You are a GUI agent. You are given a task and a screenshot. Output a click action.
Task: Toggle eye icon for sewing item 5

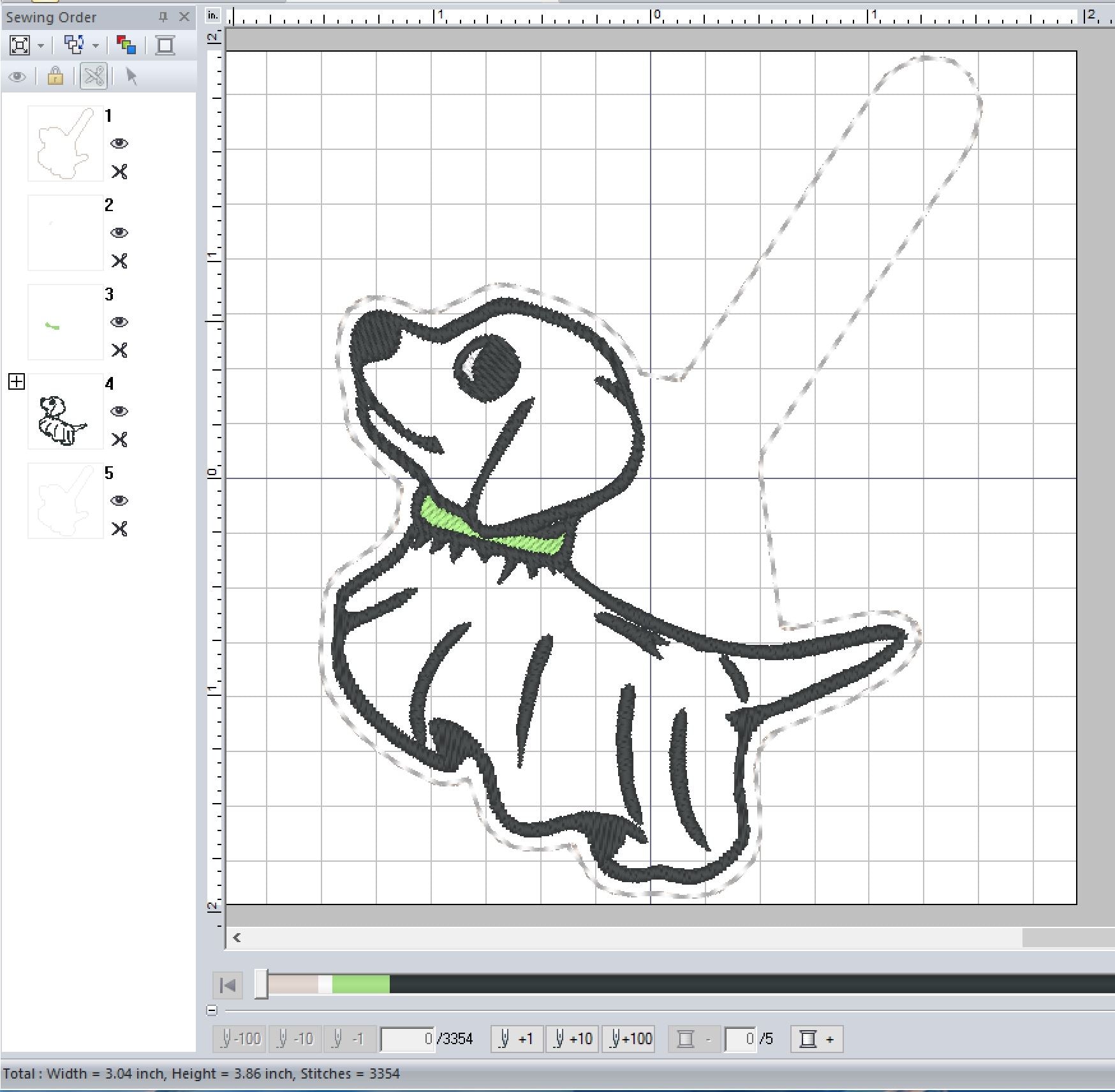(x=119, y=501)
